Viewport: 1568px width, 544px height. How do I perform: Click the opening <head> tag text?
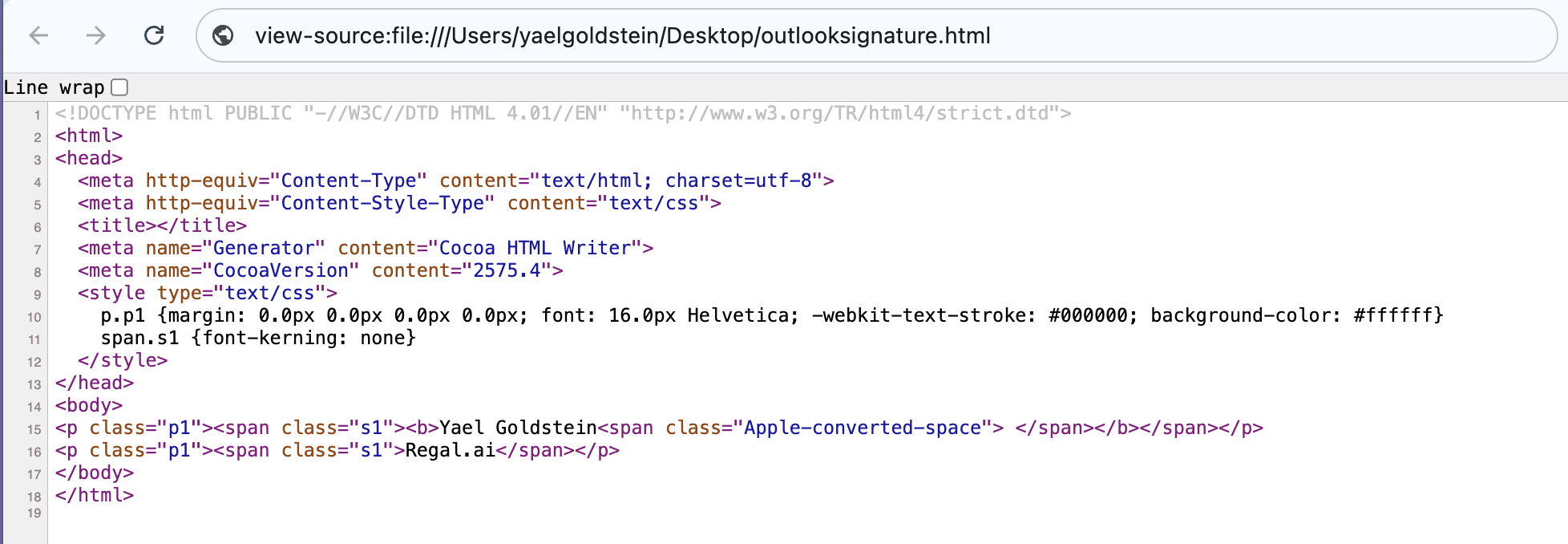(89, 158)
